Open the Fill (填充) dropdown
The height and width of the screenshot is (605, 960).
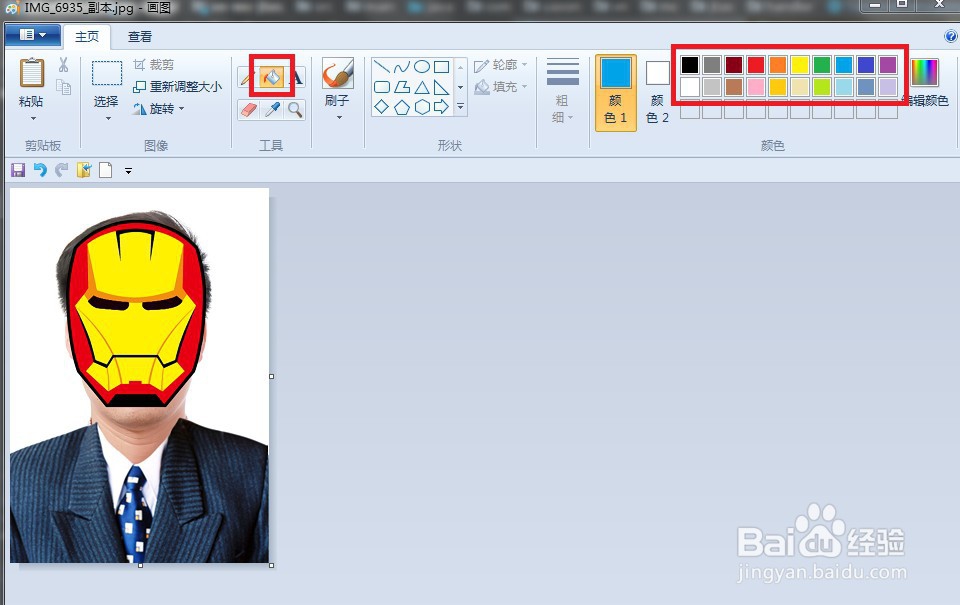[x=501, y=87]
